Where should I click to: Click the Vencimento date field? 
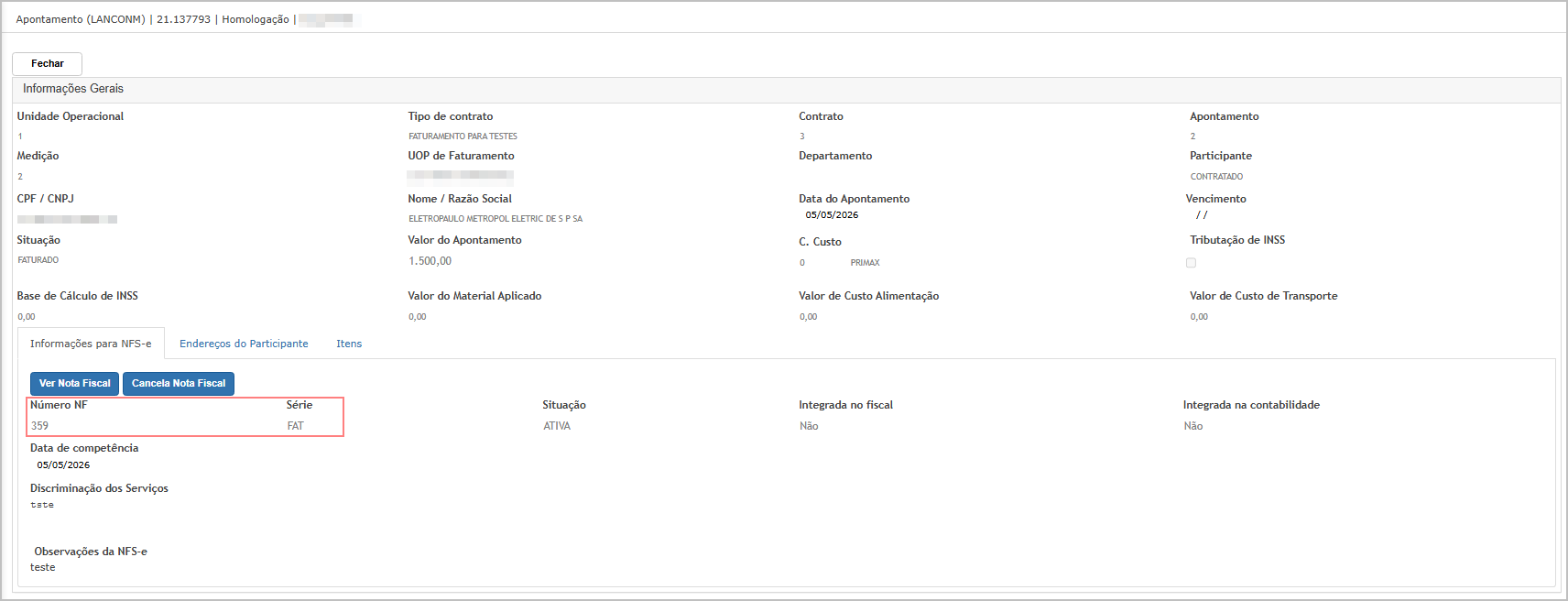tap(1202, 215)
